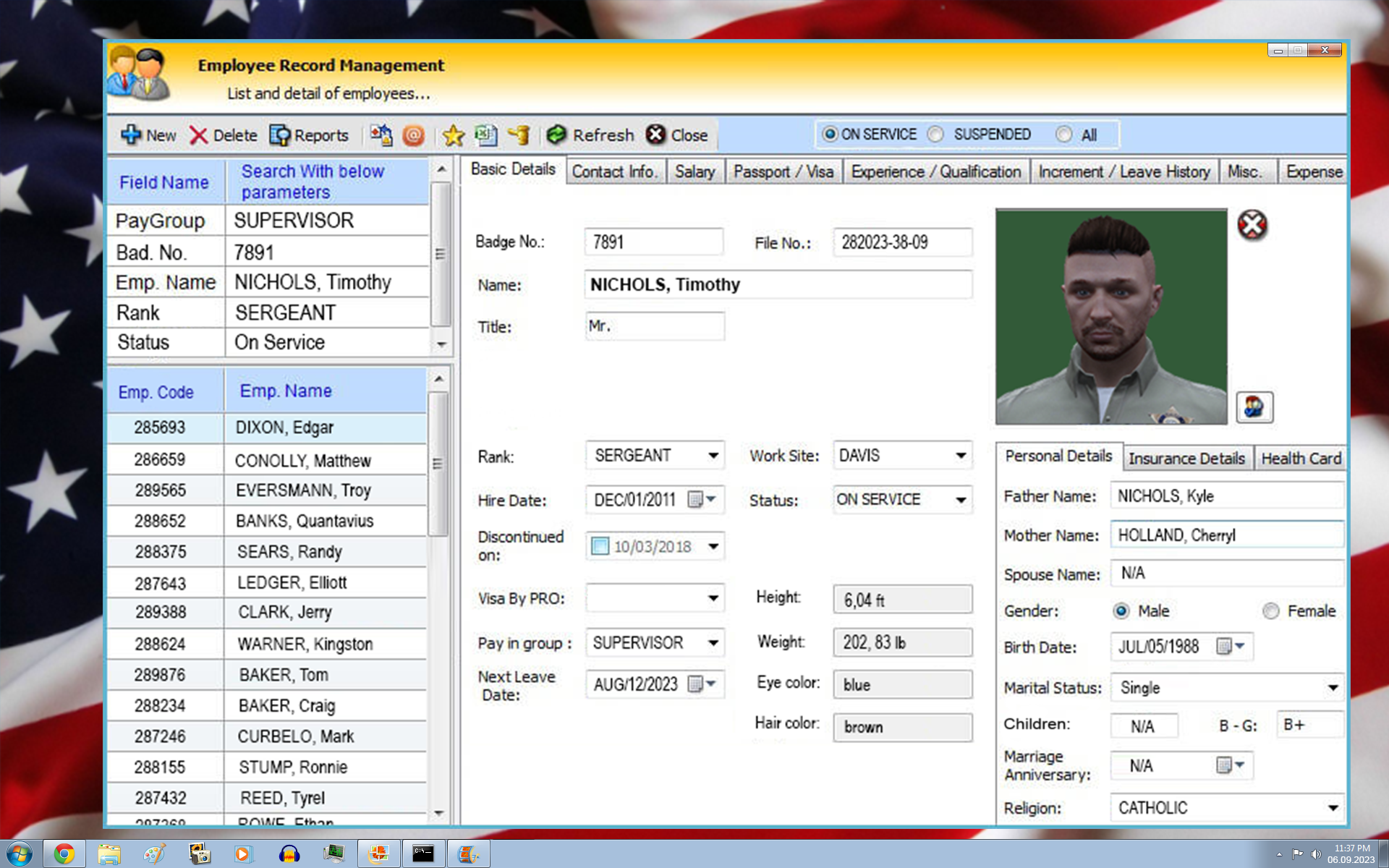Expand the Work Site DAVIS dropdown
1389x868 pixels.
[x=961, y=456]
